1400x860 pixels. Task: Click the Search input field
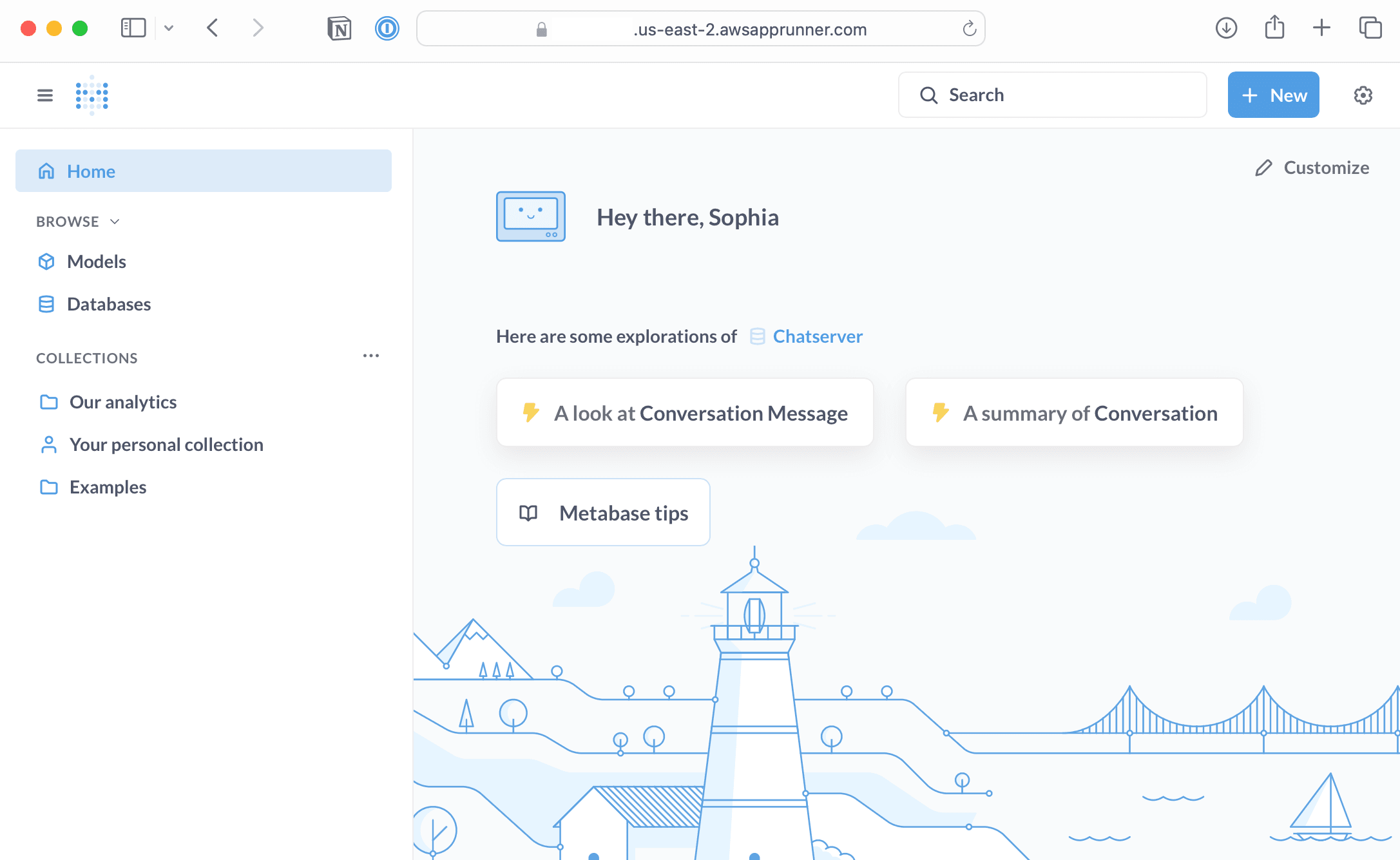click(x=1052, y=95)
